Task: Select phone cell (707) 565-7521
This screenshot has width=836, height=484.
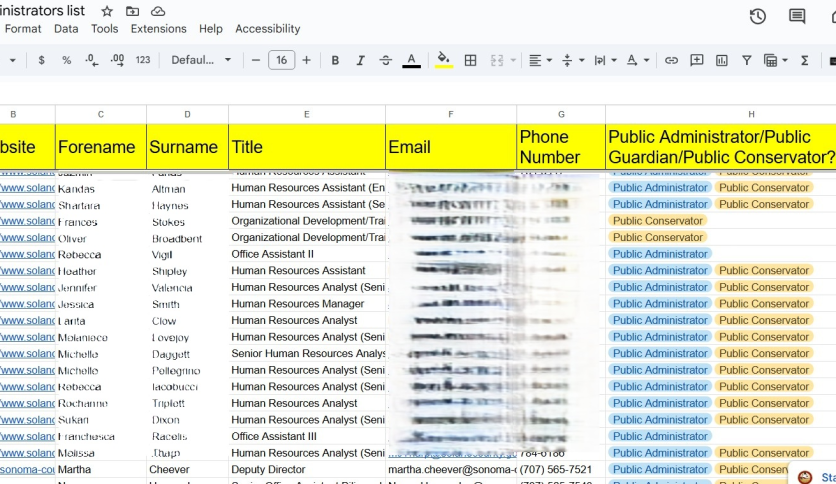Action: [561, 470]
